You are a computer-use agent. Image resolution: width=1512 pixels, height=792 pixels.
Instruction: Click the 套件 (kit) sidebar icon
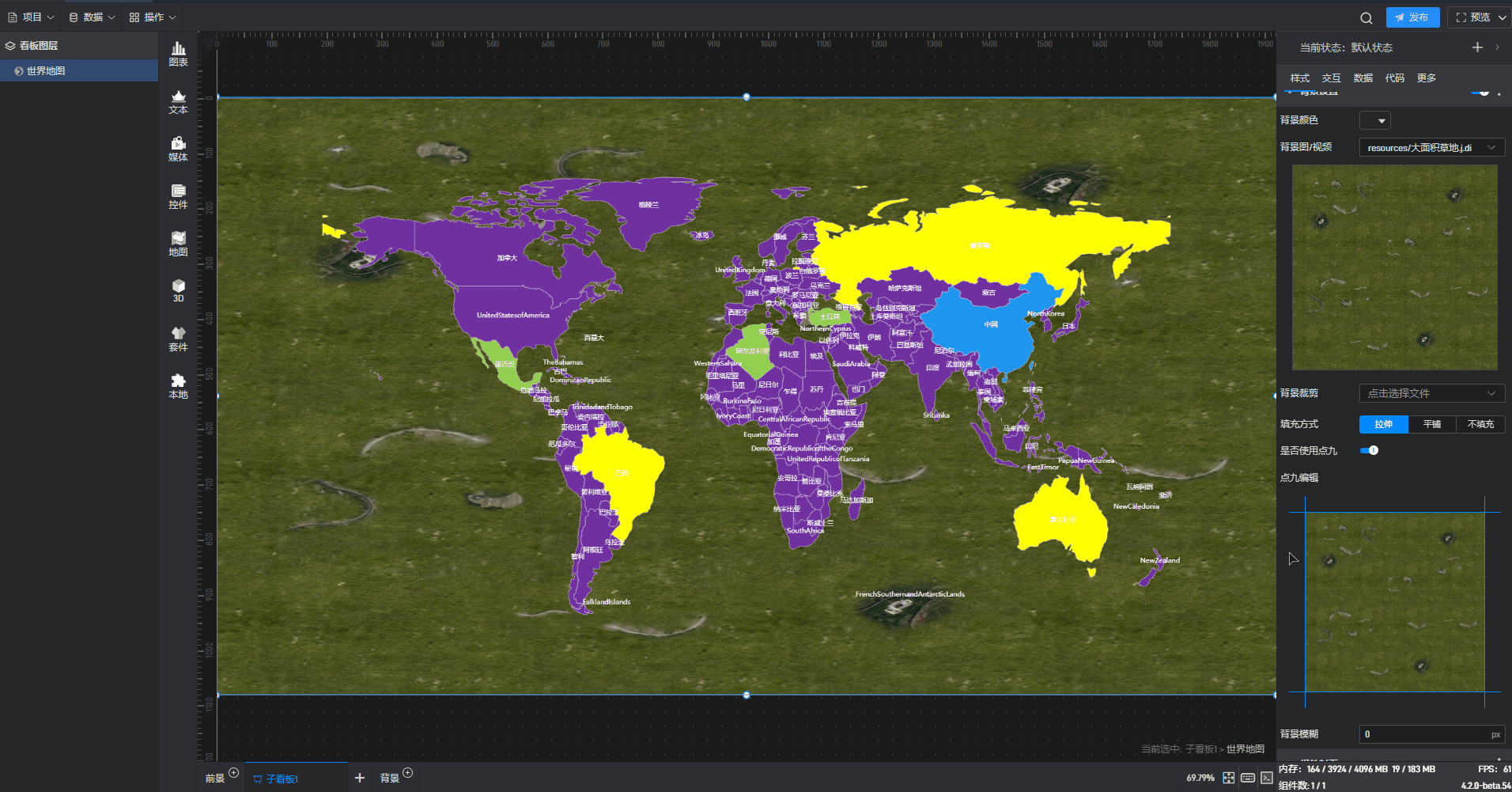178,339
